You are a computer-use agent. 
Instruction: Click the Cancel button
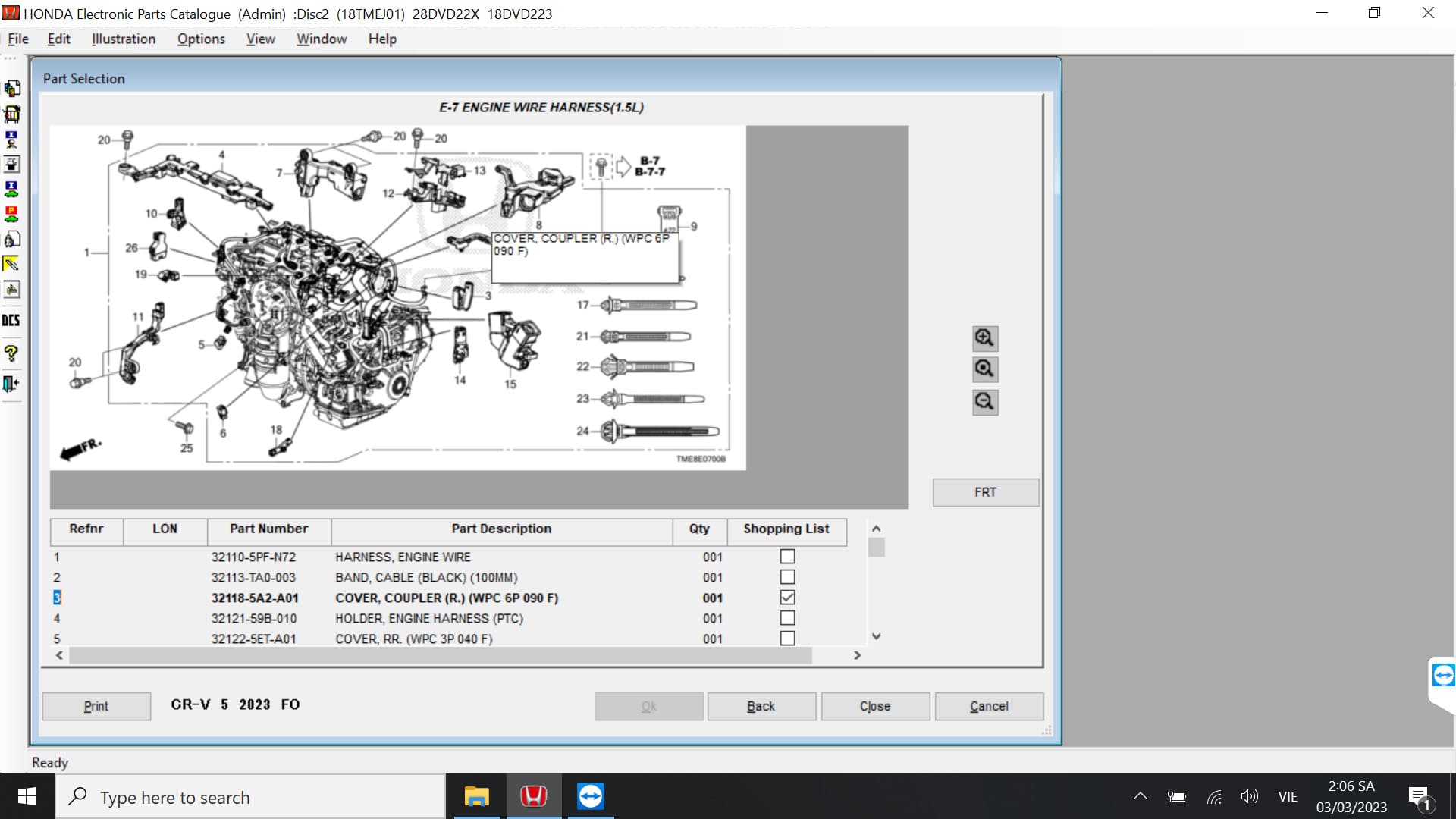pos(989,706)
